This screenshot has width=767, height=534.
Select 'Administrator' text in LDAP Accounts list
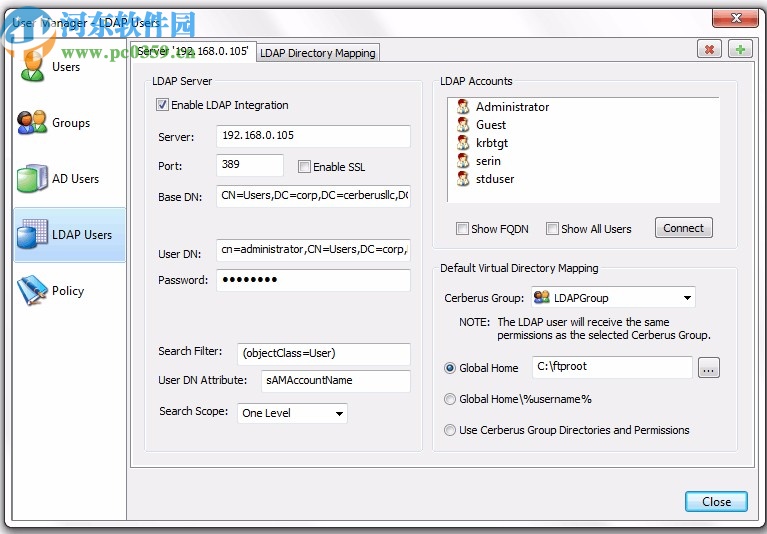(x=512, y=107)
